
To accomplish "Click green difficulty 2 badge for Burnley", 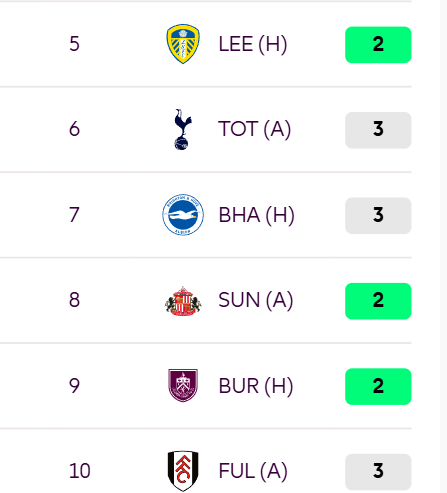I will (x=378, y=387).
